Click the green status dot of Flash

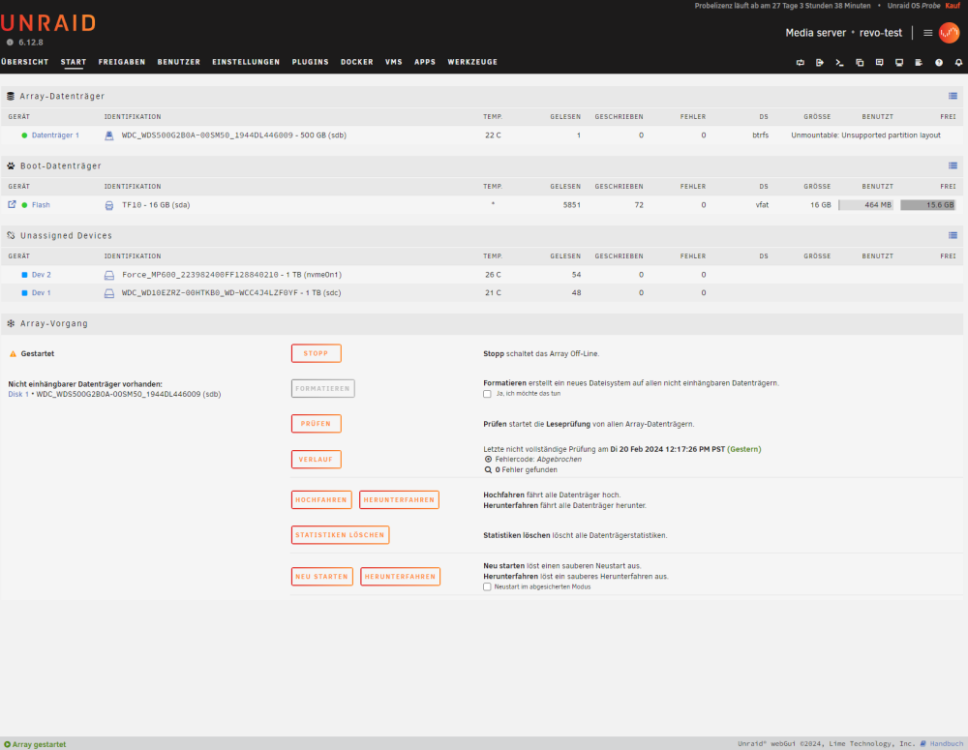(x=25, y=205)
